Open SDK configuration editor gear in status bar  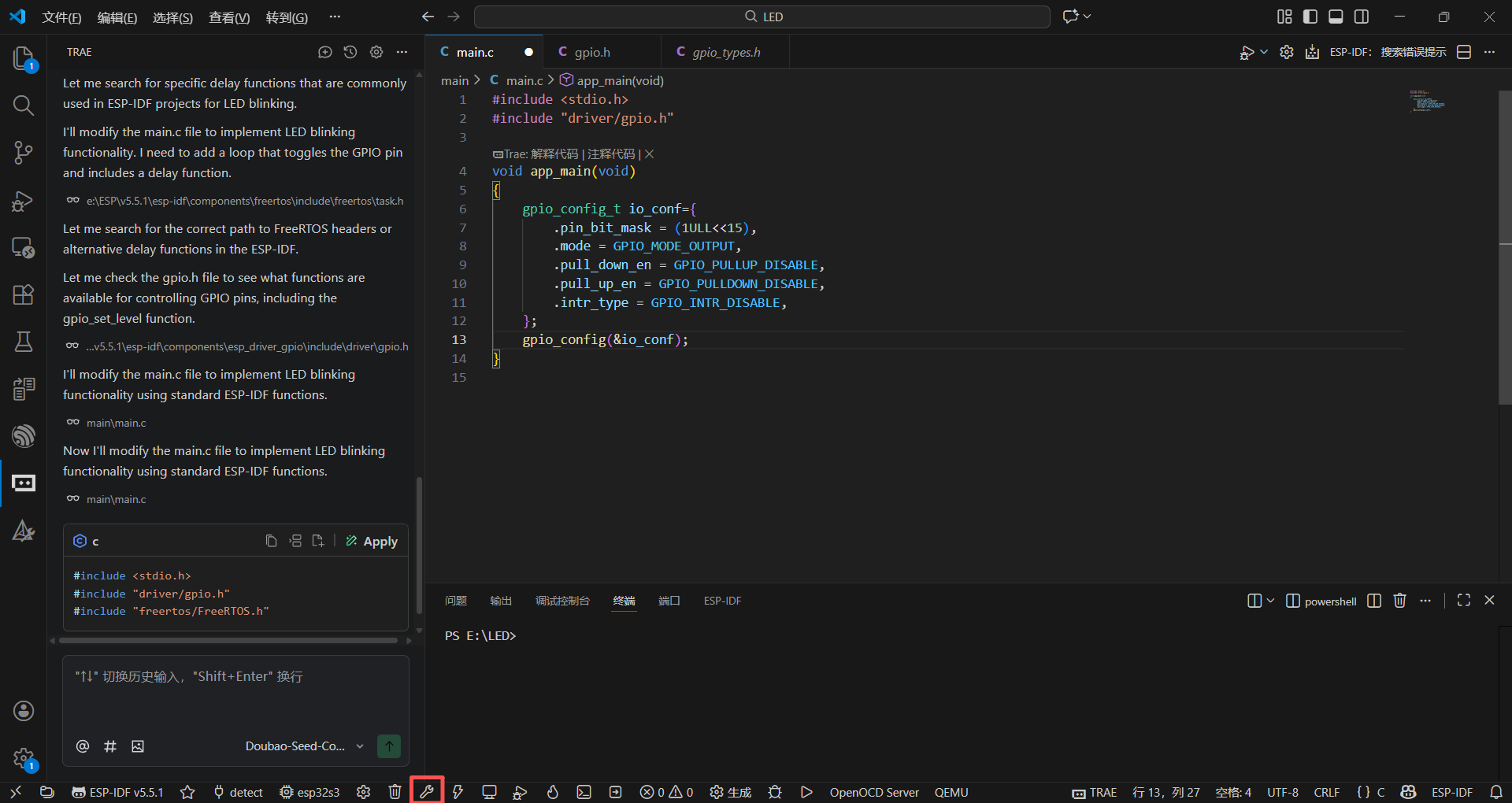coord(363,792)
